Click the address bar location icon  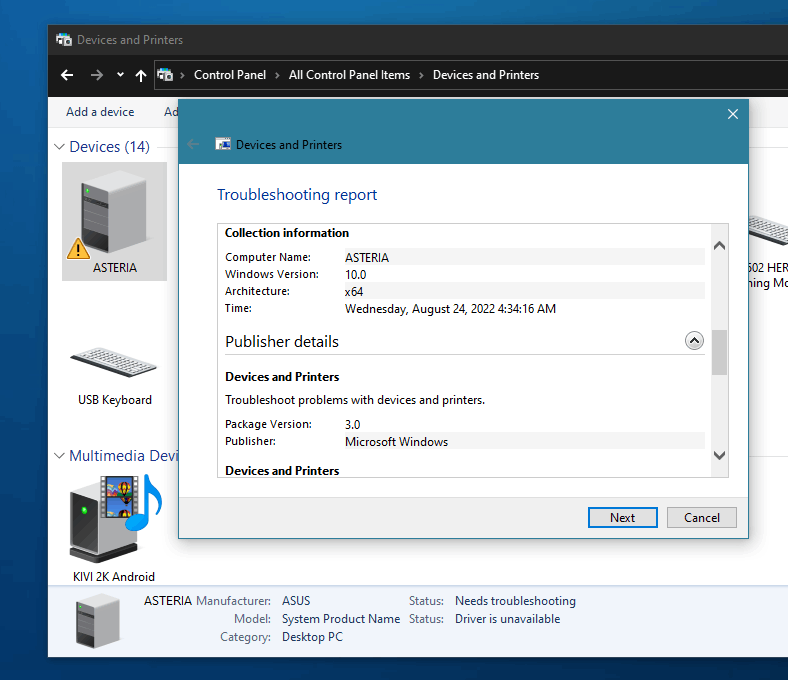tap(165, 75)
